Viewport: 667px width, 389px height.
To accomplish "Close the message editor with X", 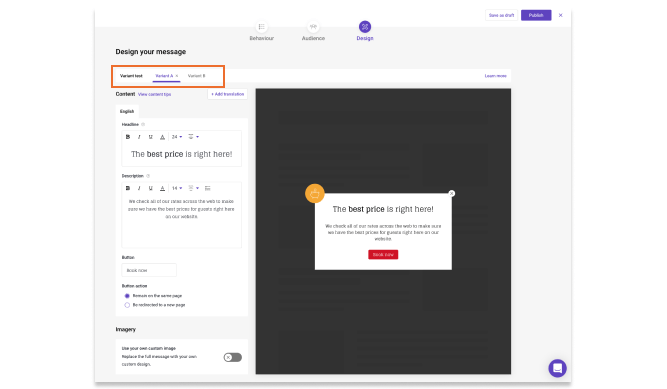I will 561,15.
